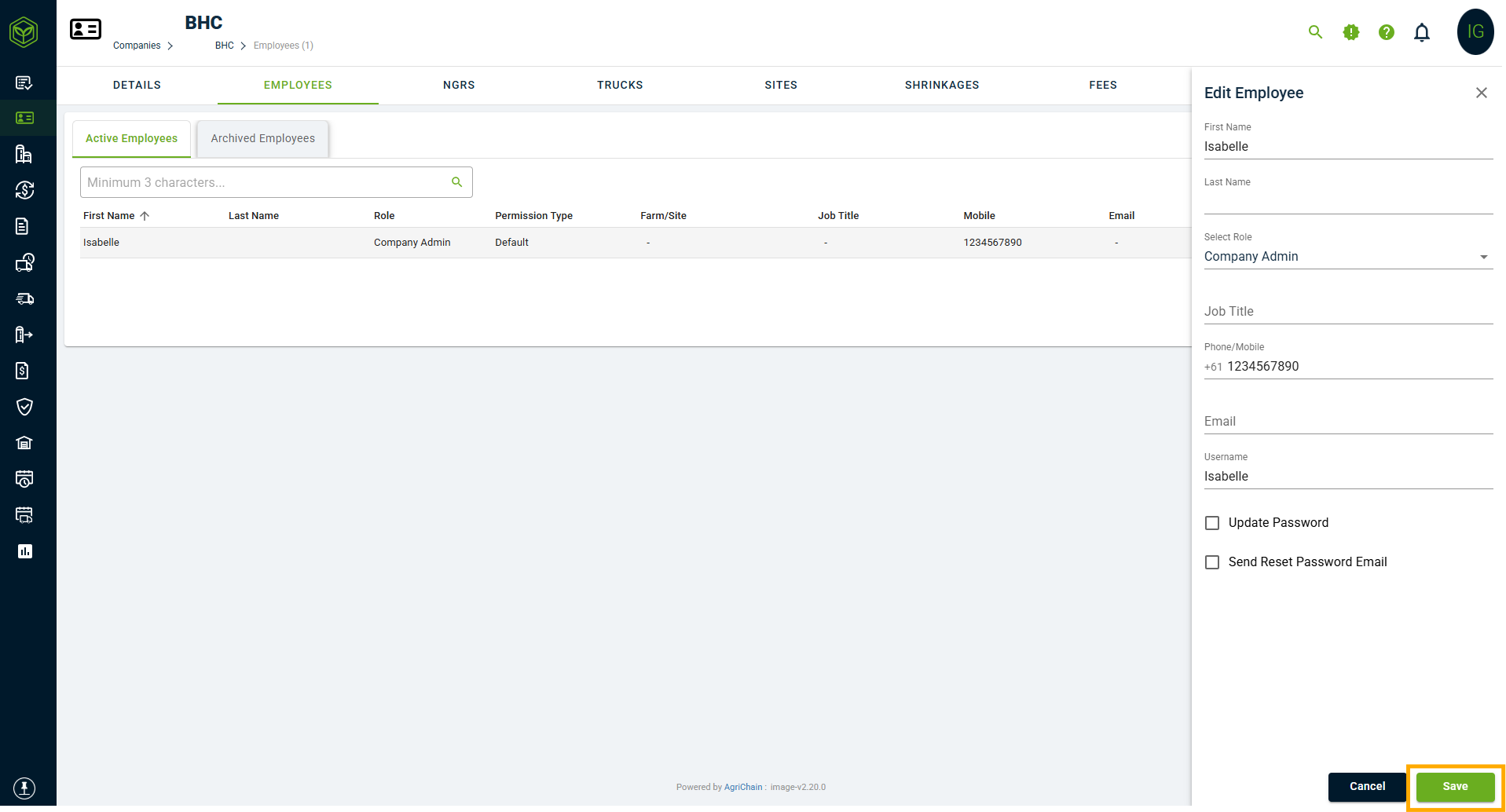Click the Cancel button

(1367, 787)
